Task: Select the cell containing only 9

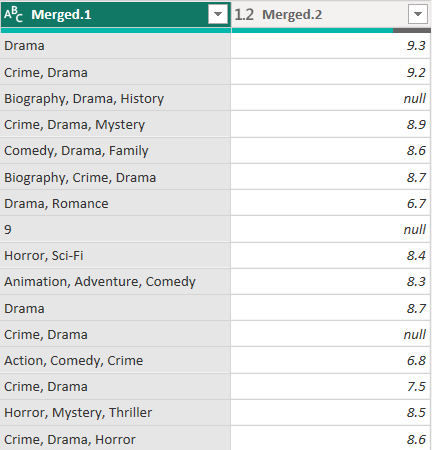Action: pyautogui.click(x=115, y=229)
